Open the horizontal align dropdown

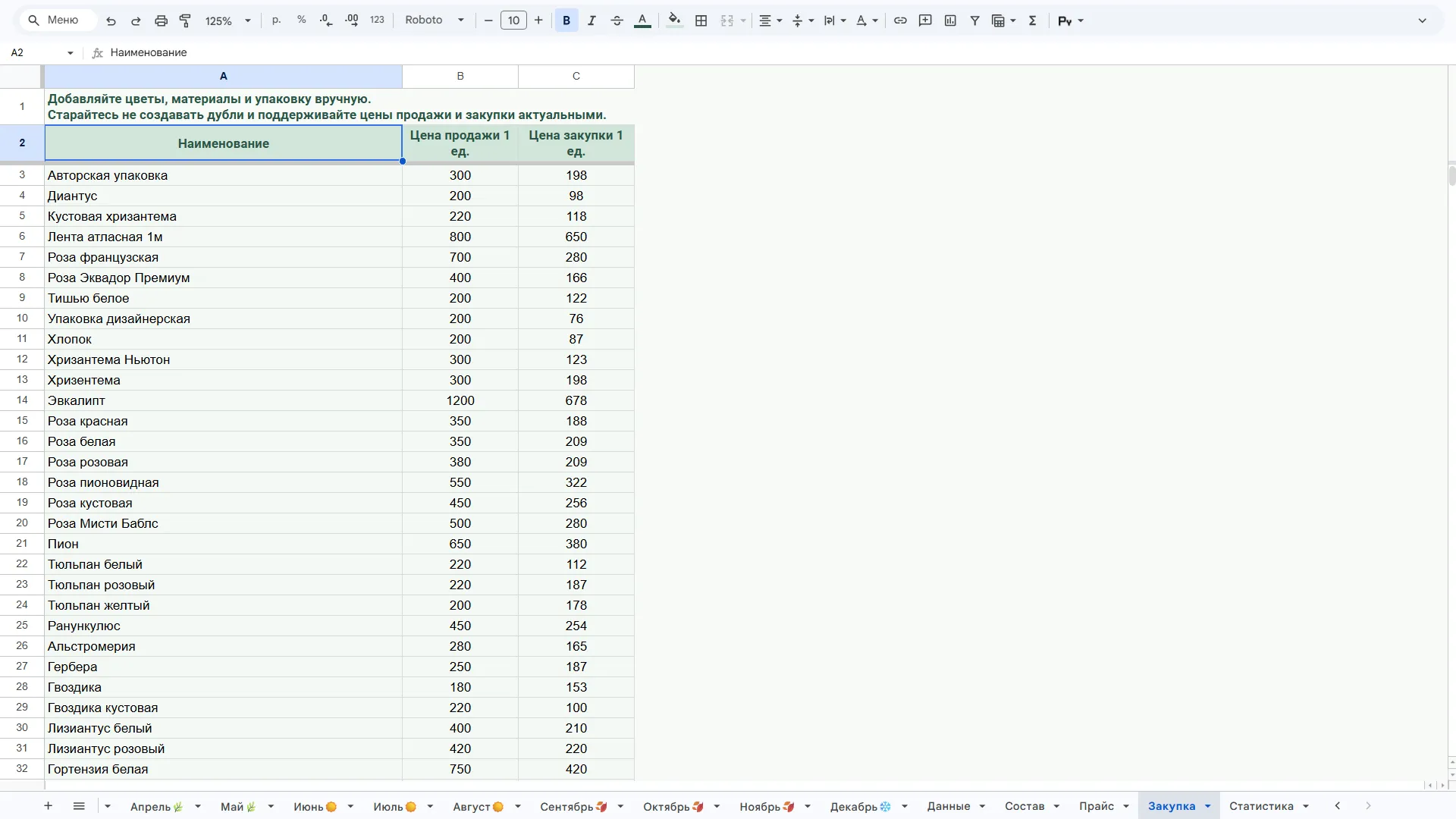tap(770, 20)
